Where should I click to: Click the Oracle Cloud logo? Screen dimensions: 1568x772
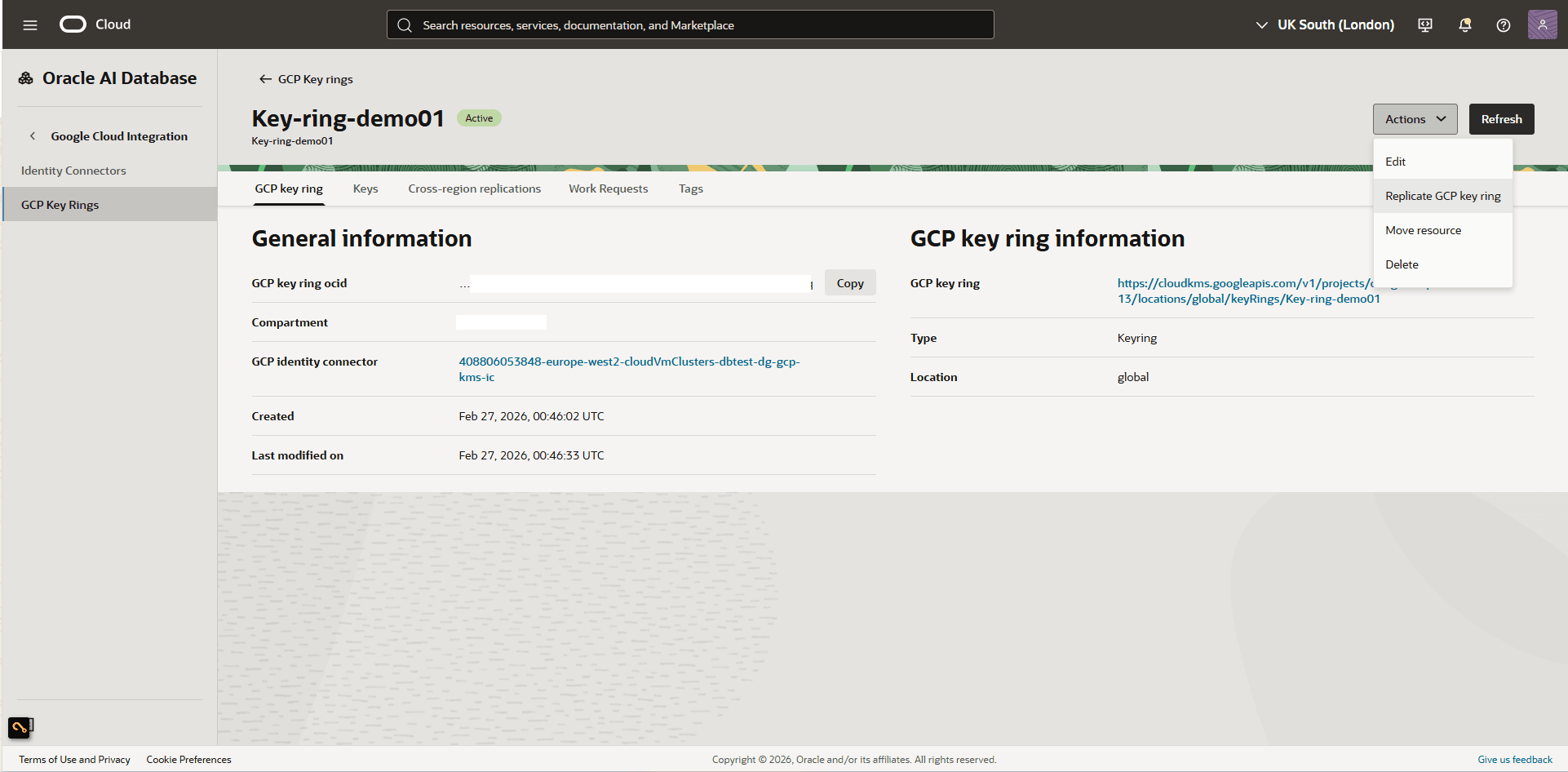point(73,24)
